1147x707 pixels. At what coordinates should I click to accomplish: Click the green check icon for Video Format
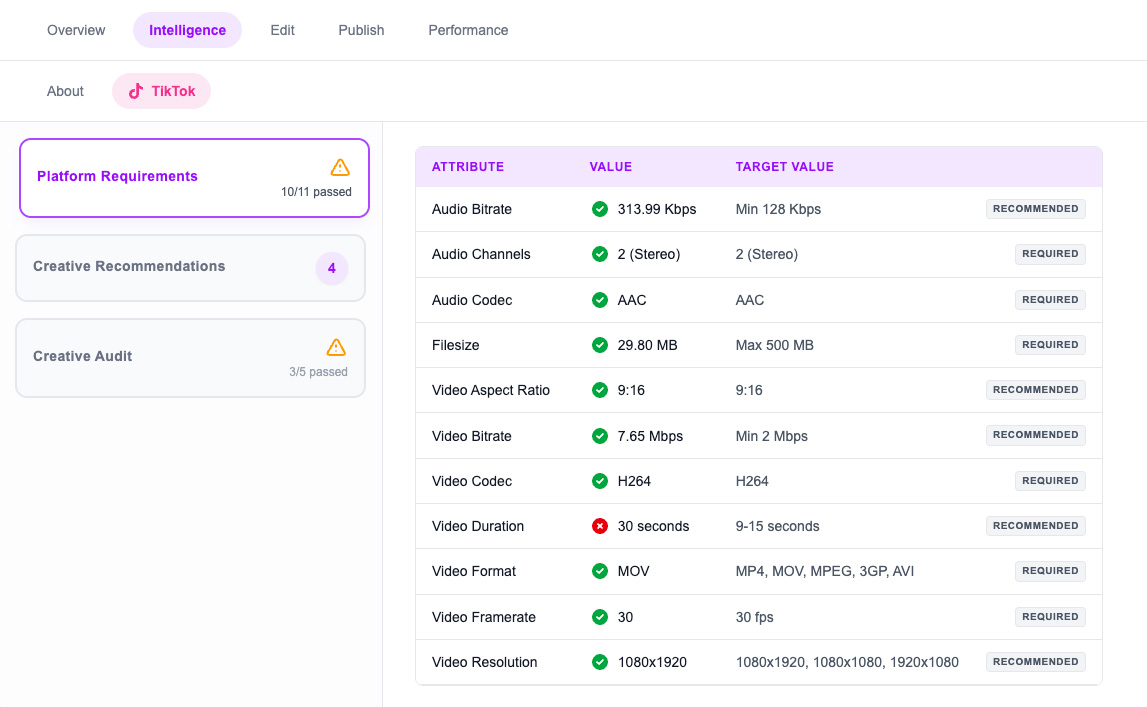click(600, 571)
